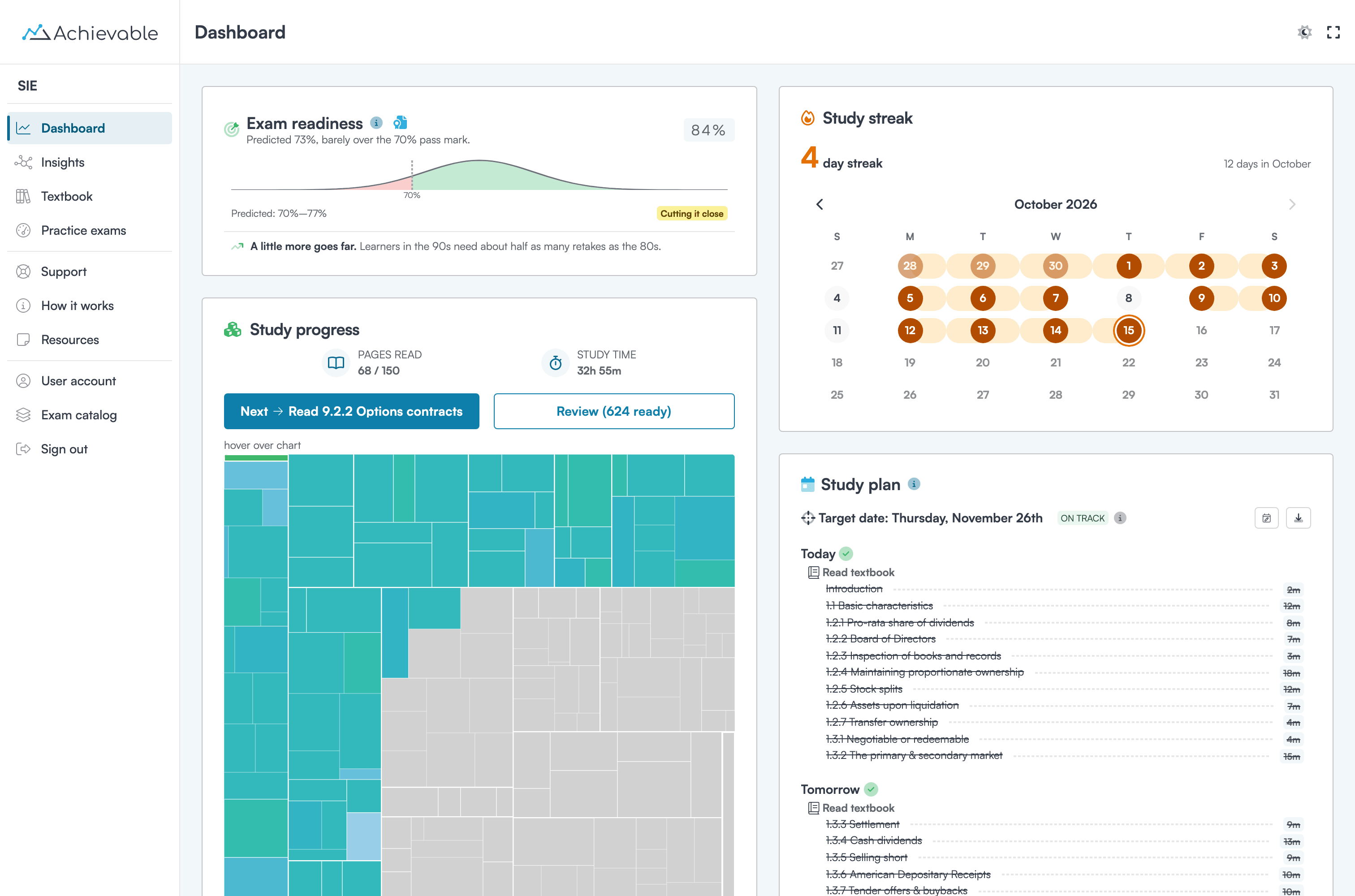
Task: Click the info icon next to ON TRACK
Action: point(1120,518)
